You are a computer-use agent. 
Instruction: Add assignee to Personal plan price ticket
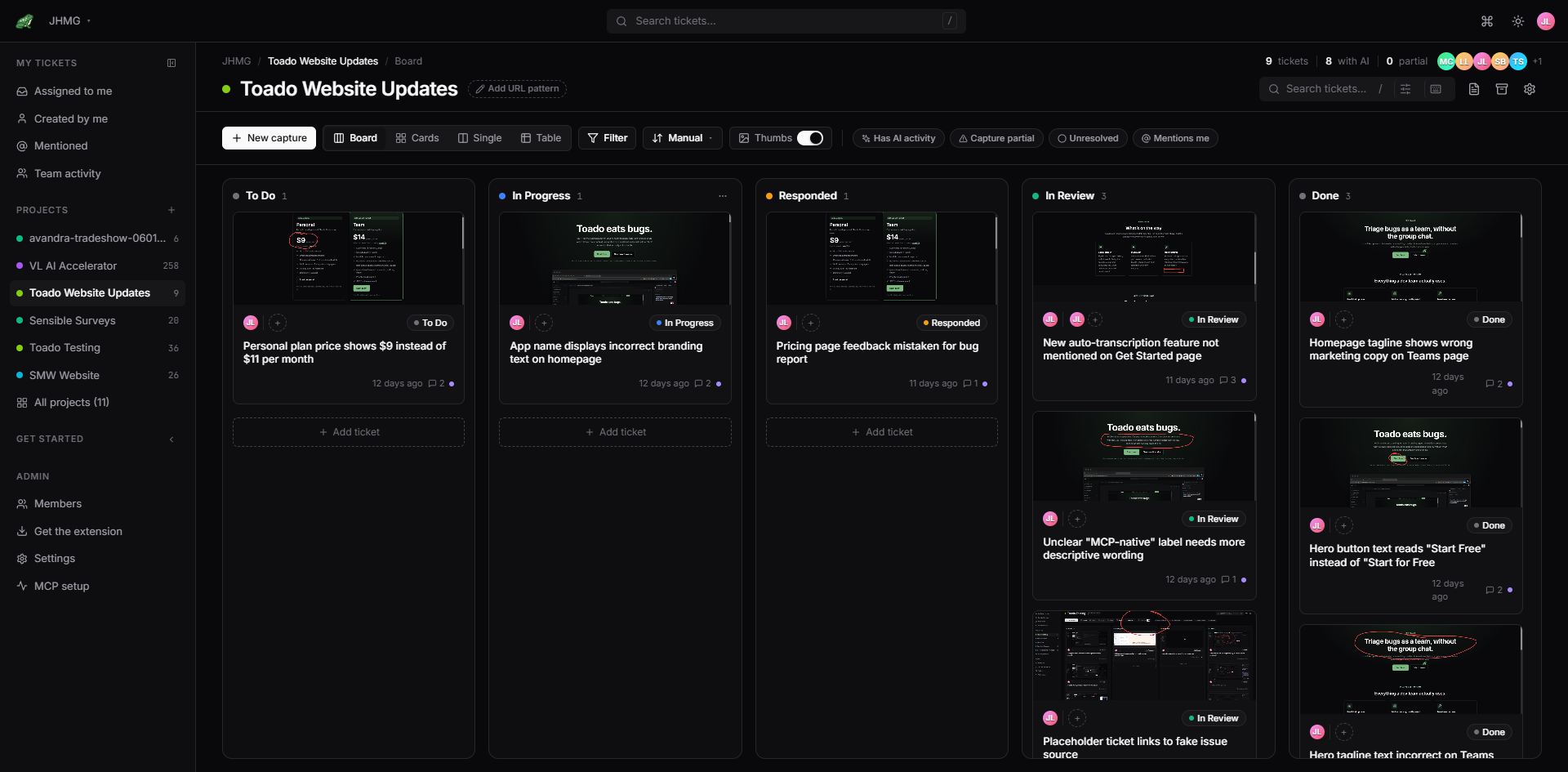point(278,324)
